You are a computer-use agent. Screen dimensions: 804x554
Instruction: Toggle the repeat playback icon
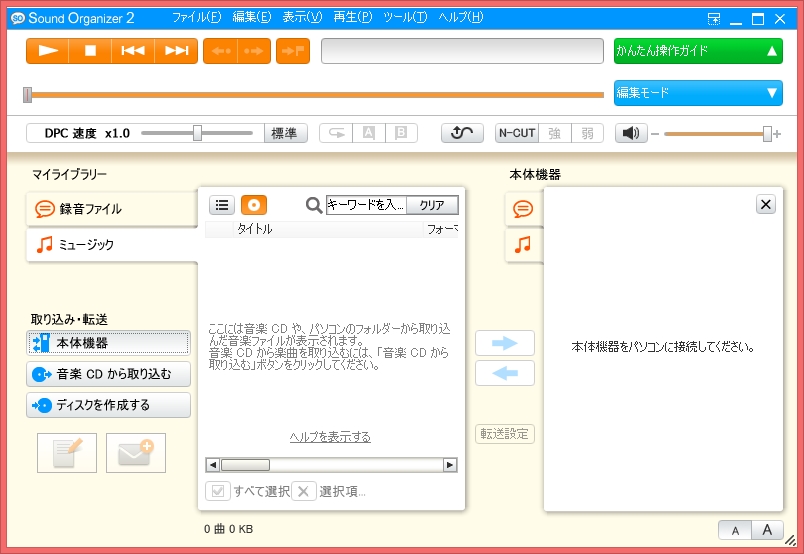336,133
